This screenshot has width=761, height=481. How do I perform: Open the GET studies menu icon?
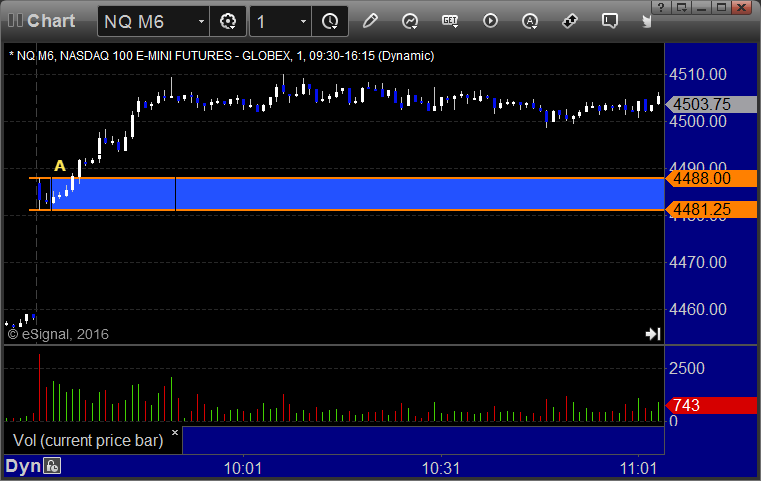coord(450,21)
